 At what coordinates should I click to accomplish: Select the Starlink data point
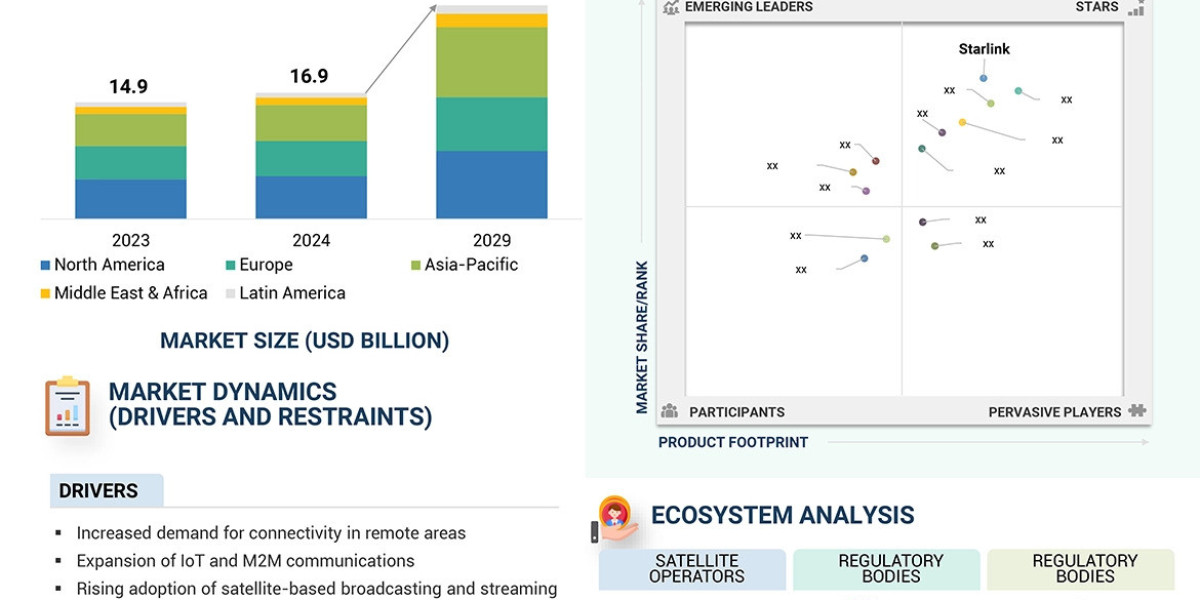[x=984, y=76]
